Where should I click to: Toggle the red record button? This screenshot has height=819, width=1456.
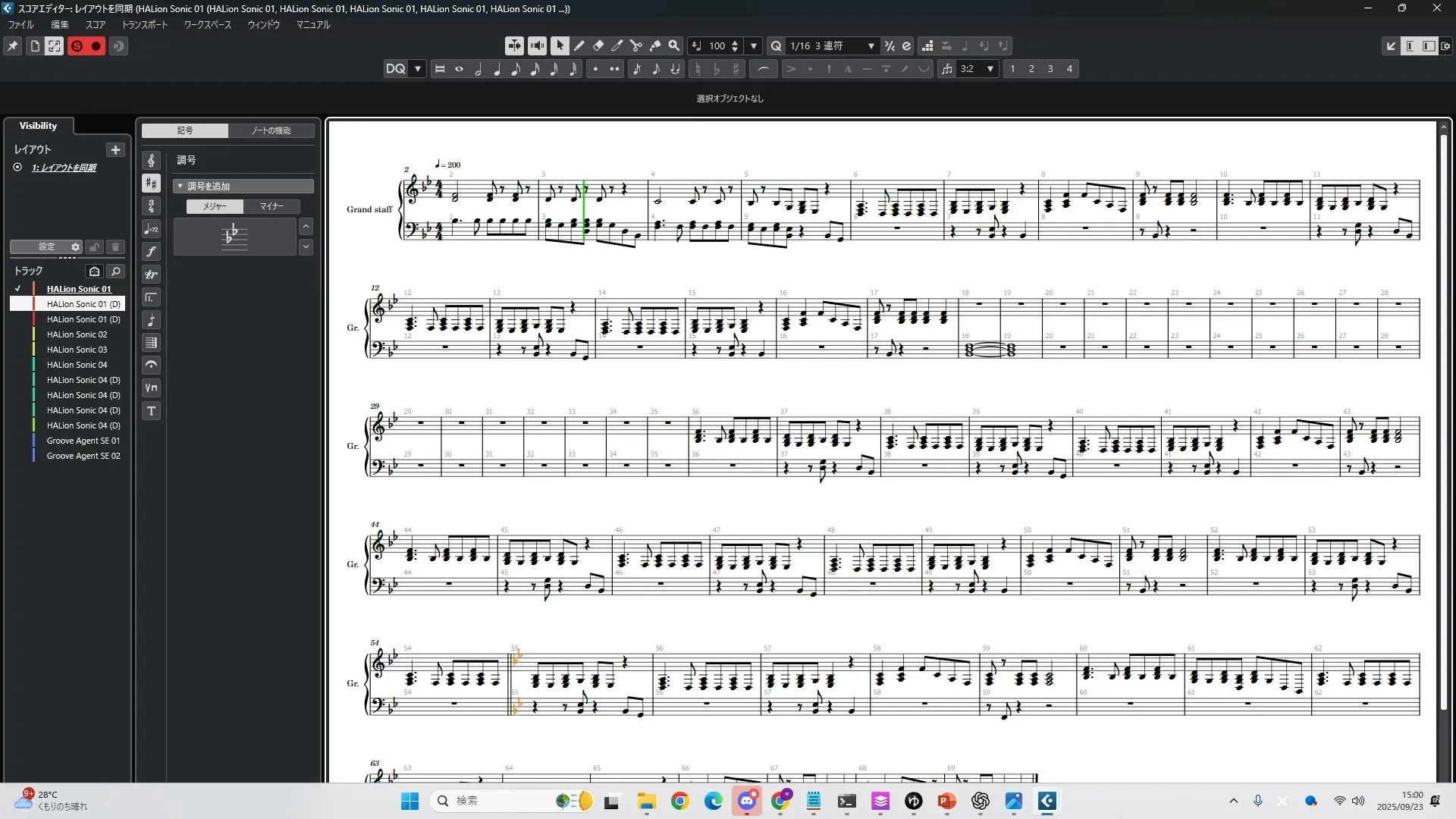pyautogui.click(x=96, y=46)
